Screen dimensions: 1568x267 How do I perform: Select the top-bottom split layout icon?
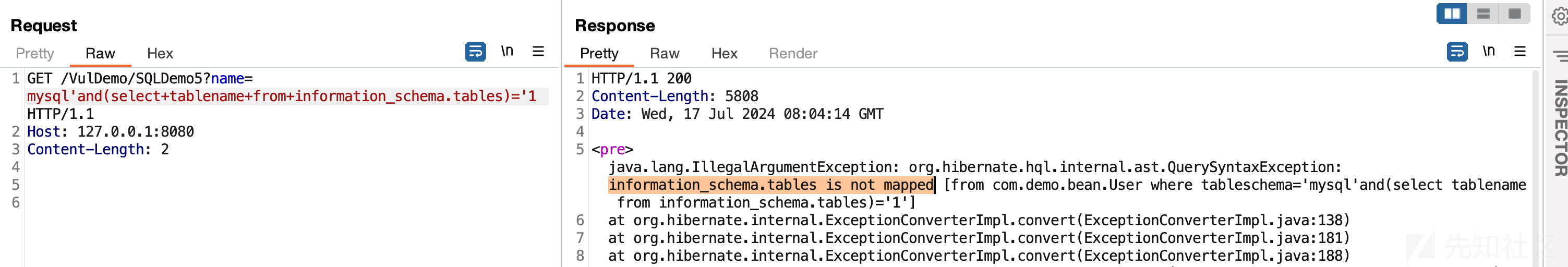(x=1483, y=14)
